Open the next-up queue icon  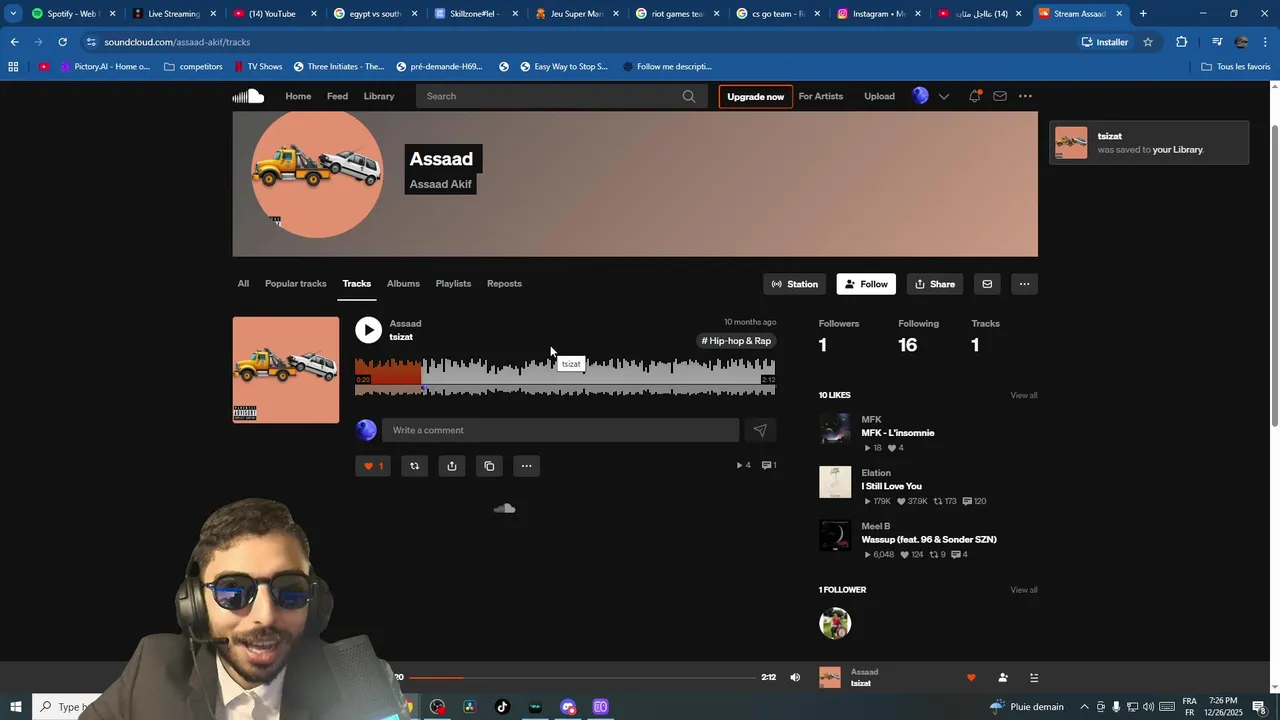[1034, 678]
